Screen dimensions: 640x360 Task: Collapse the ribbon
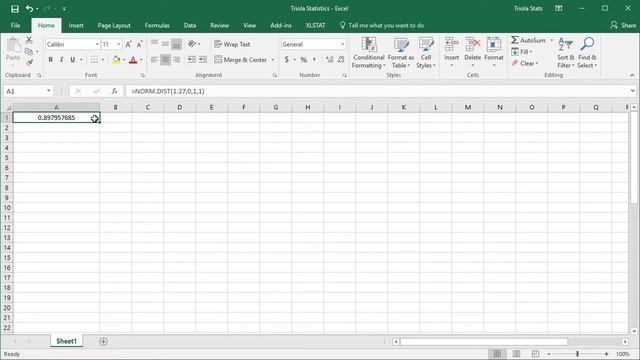click(x=632, y=75)
